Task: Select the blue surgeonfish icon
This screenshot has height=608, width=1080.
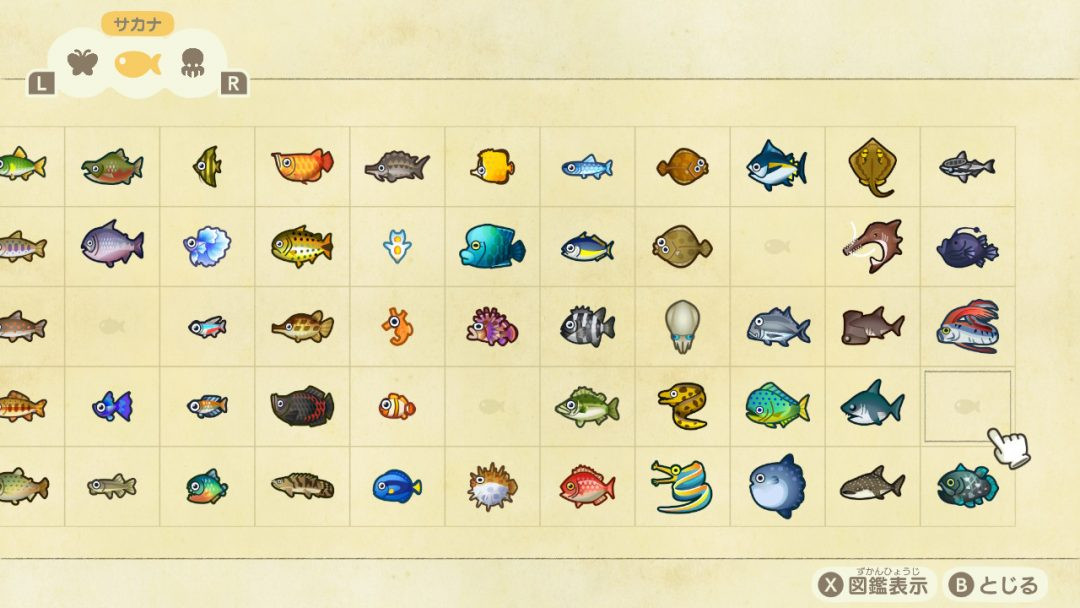Action: point(397,485)
